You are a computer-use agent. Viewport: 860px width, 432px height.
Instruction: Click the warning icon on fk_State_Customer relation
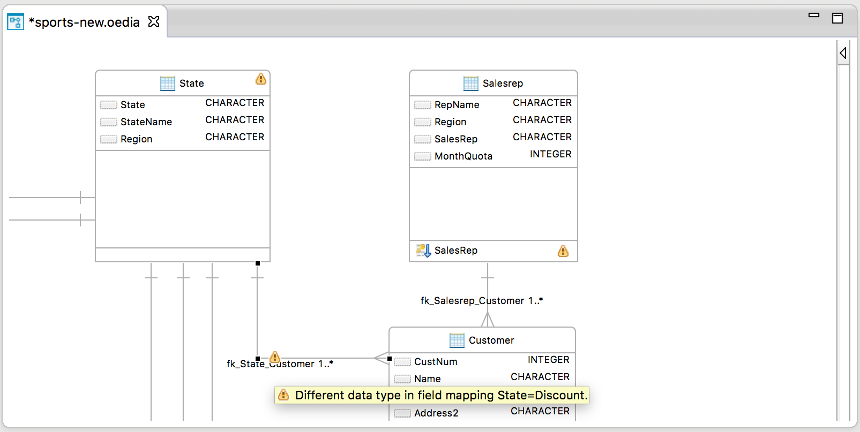275,357
